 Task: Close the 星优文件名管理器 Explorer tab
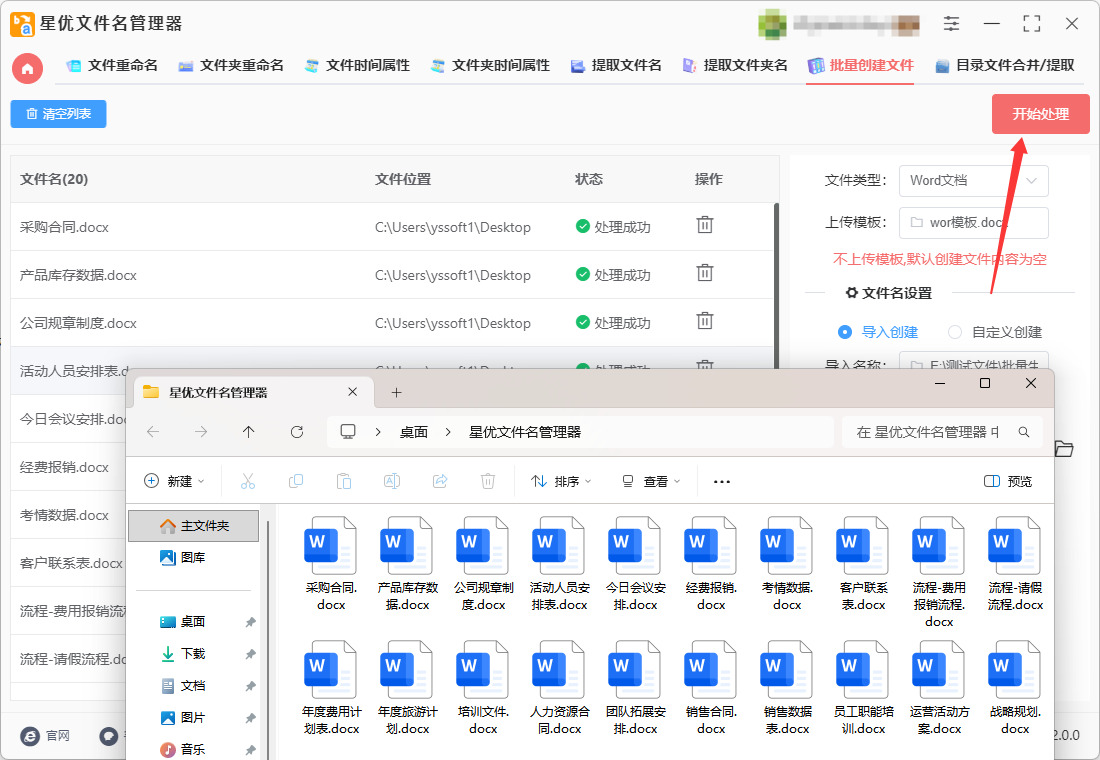coord(352,392)
